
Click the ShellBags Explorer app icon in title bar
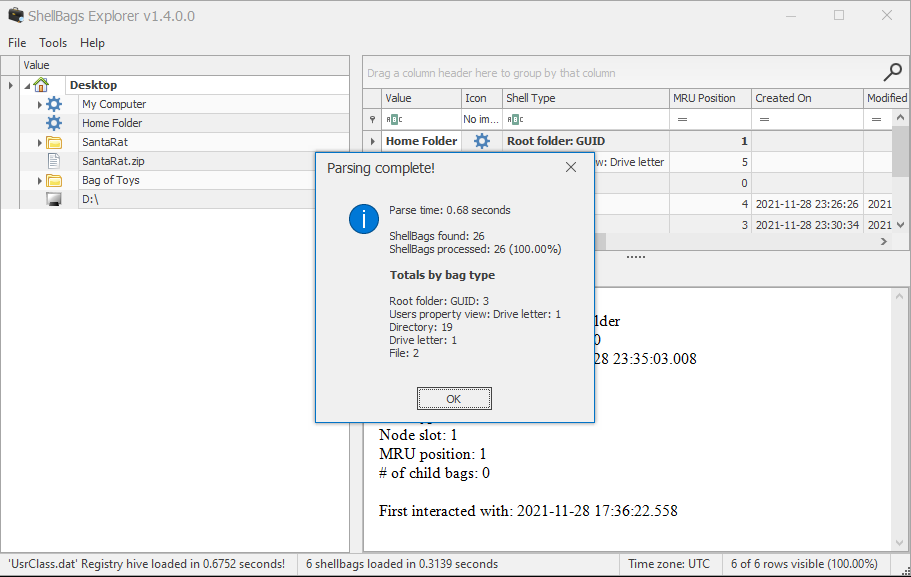tap(16, 16)
